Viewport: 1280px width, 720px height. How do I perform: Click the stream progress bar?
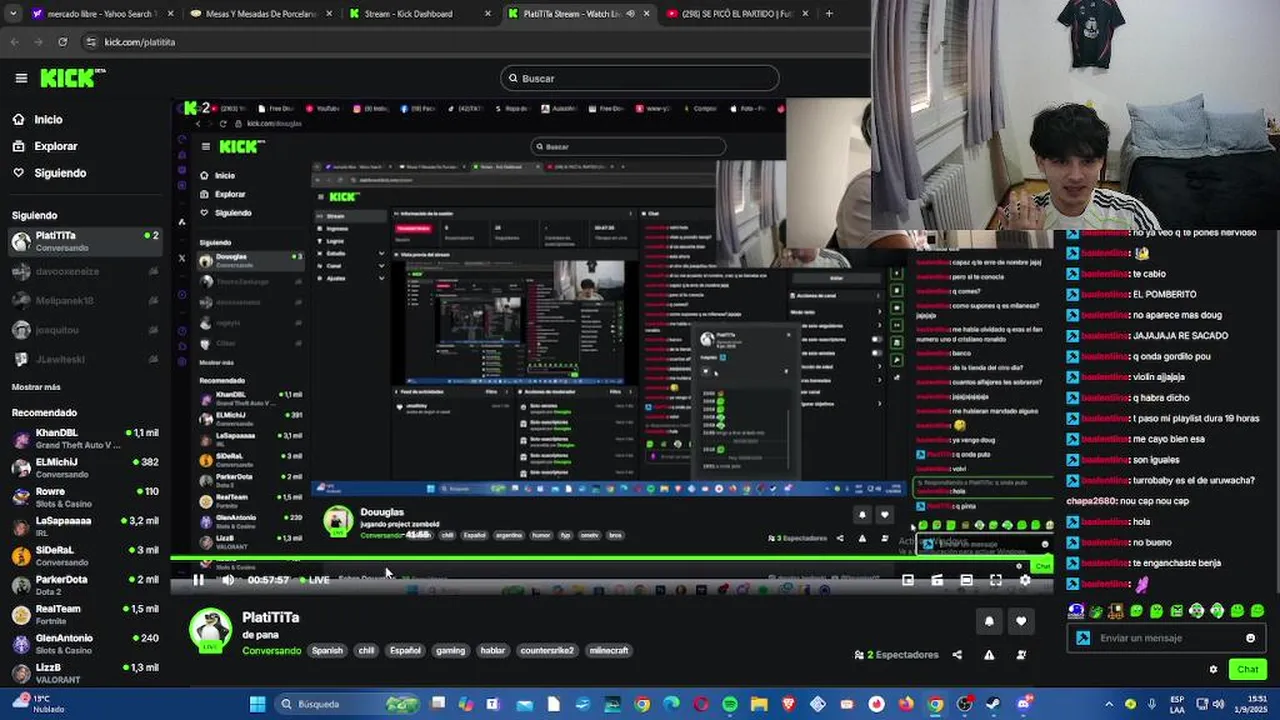point(610,558)
